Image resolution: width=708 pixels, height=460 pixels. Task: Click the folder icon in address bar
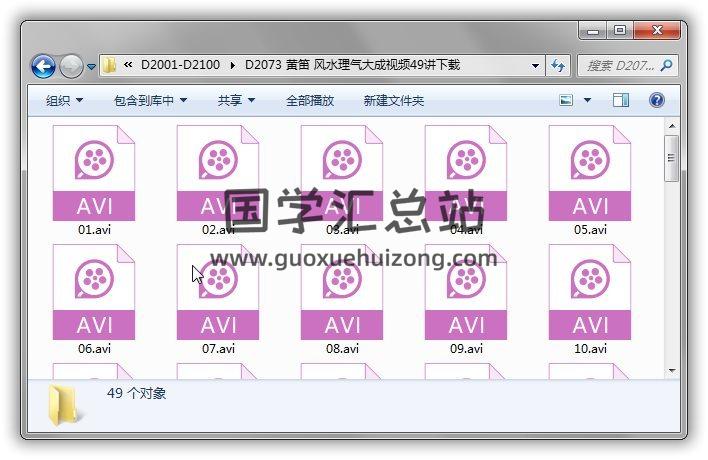pyautogui.click(x=109, y=65)
